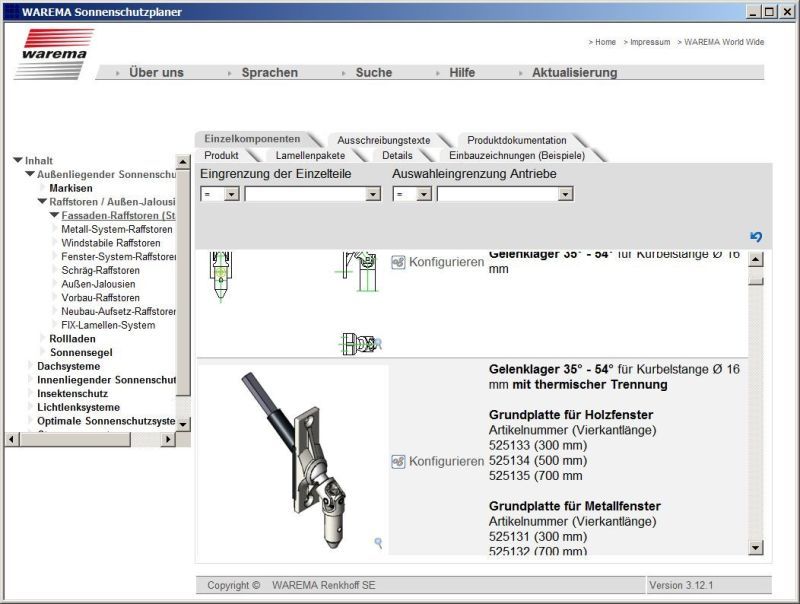This screenshot has height=604, width=800.
Task: Click magnifier icon on Gelenklager 3D image
Action: 378,543
